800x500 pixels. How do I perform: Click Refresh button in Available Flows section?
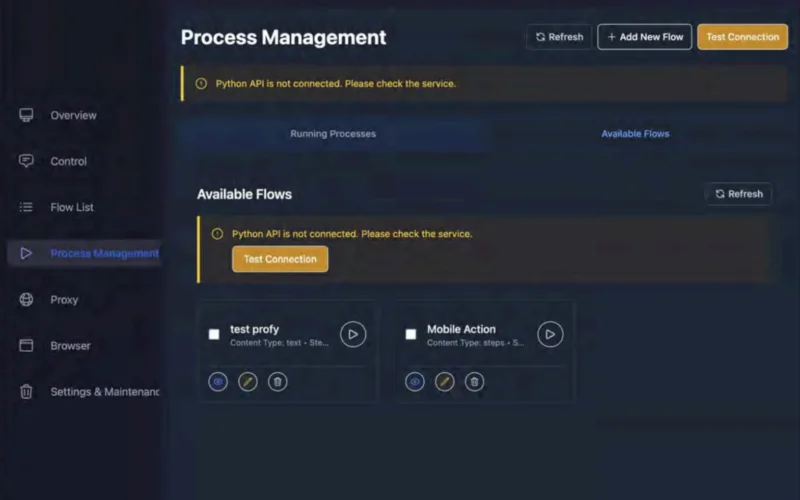coord(739,194)
